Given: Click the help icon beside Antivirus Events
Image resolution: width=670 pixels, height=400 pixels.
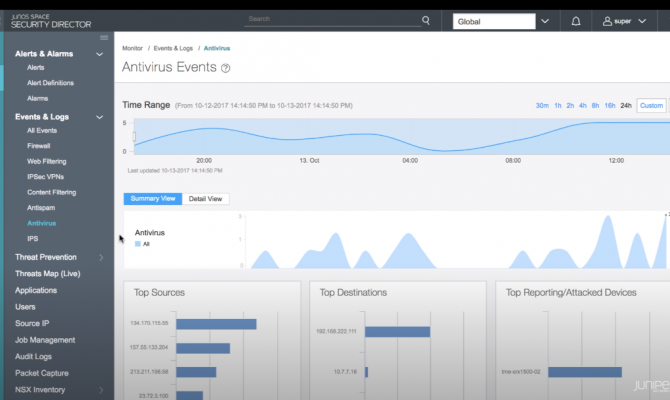Looking at the screenshot, I should (225, 69).
